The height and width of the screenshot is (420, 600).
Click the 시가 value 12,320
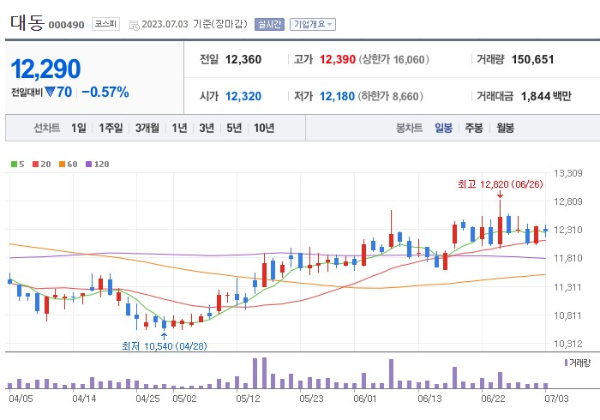[x=243, y=96]
